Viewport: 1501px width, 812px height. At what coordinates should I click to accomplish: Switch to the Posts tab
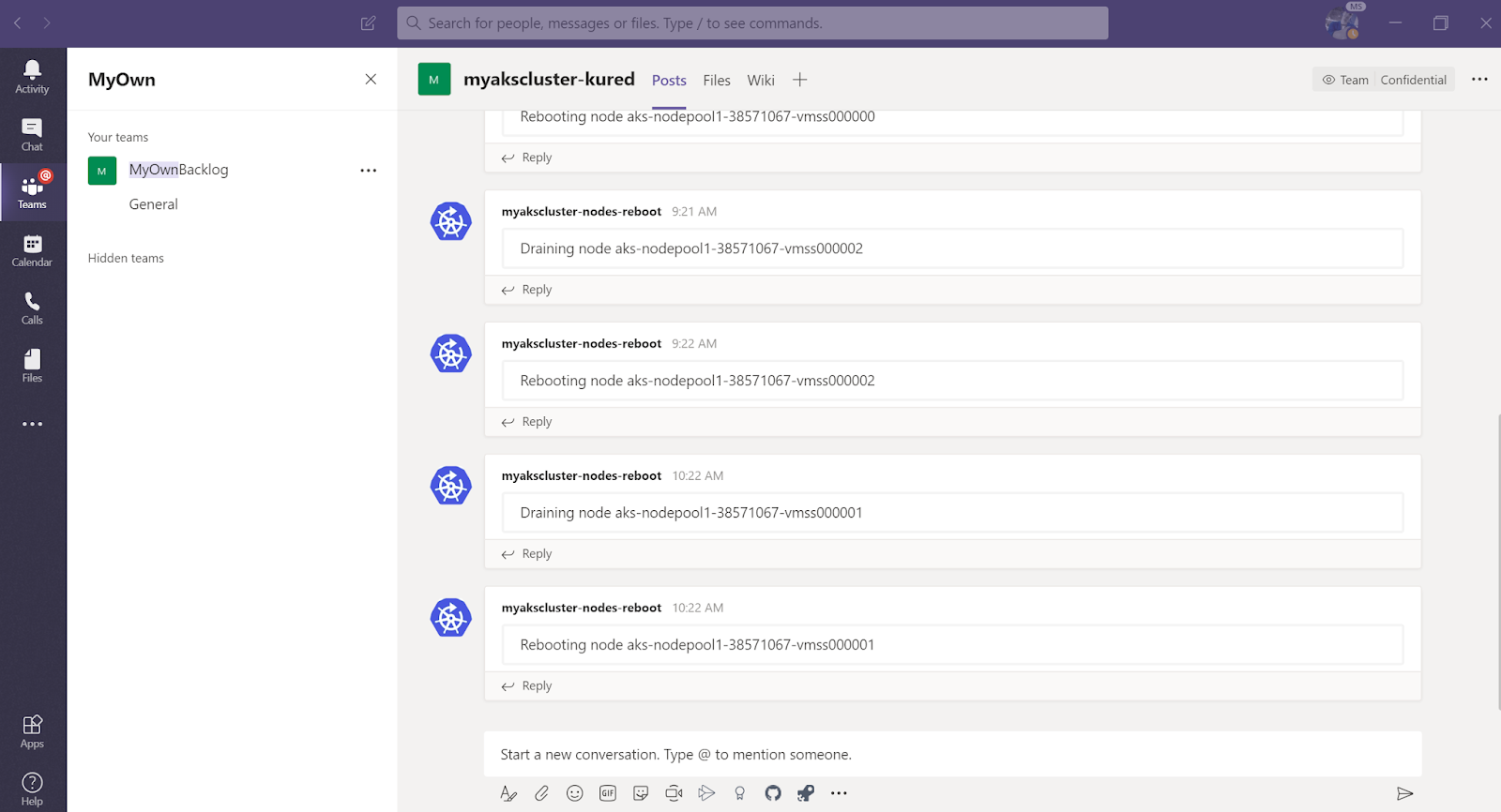669,81
